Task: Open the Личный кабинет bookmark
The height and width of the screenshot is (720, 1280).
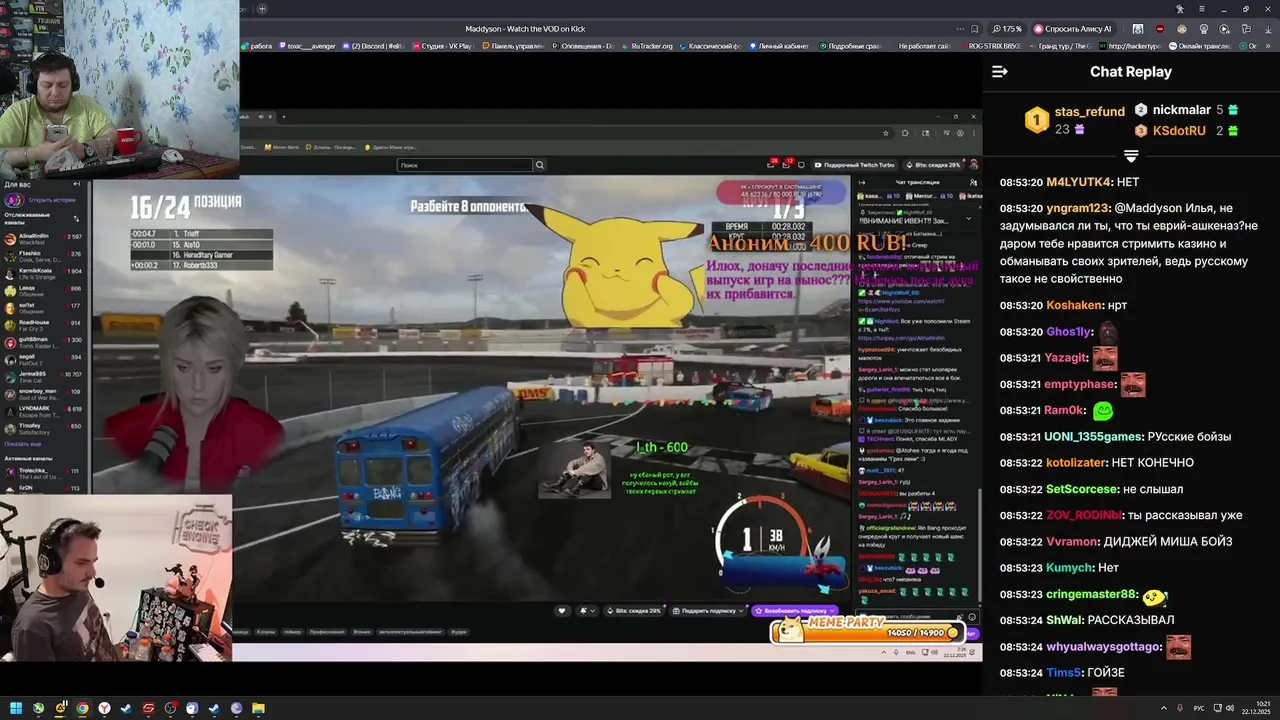Action: 778,46
